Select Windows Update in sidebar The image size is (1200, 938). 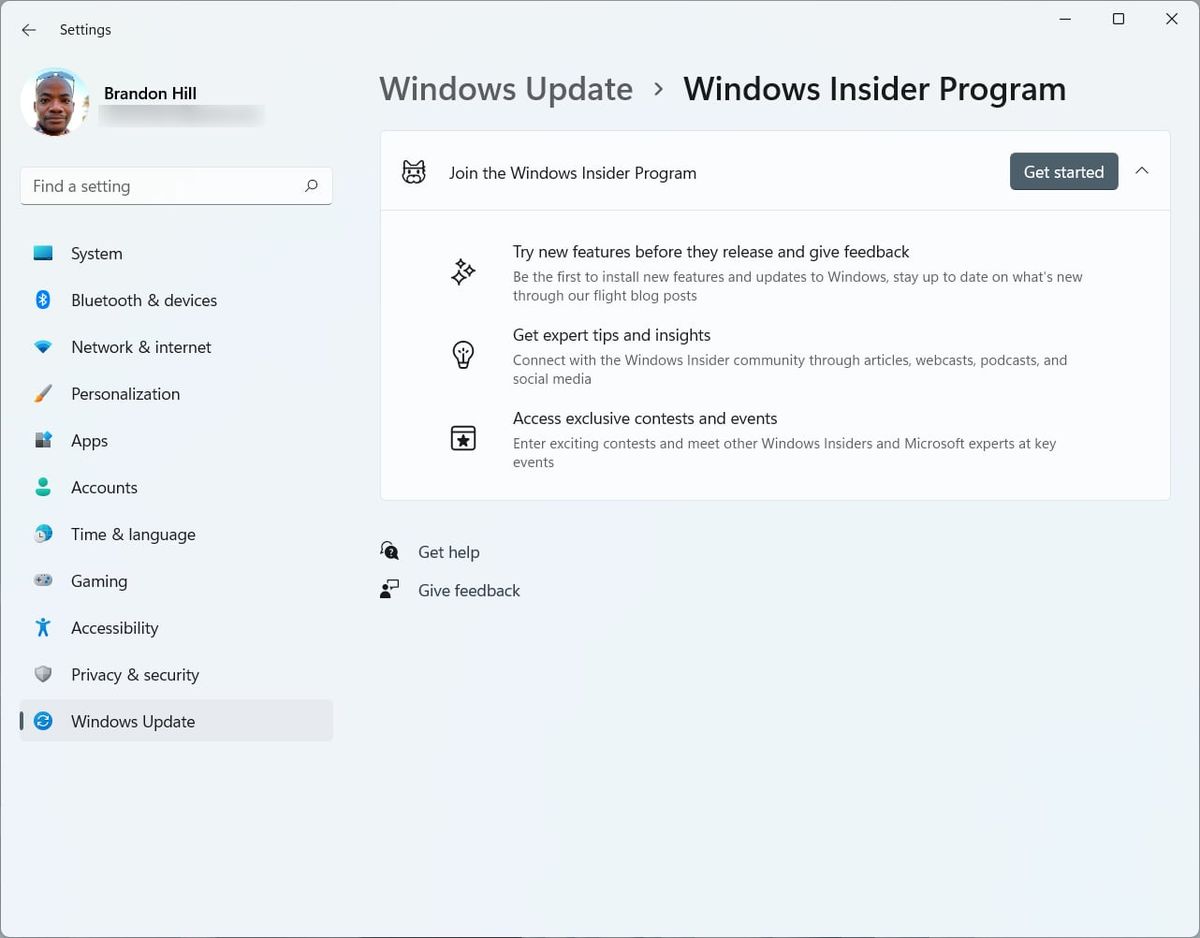click(x=176, y=721)
